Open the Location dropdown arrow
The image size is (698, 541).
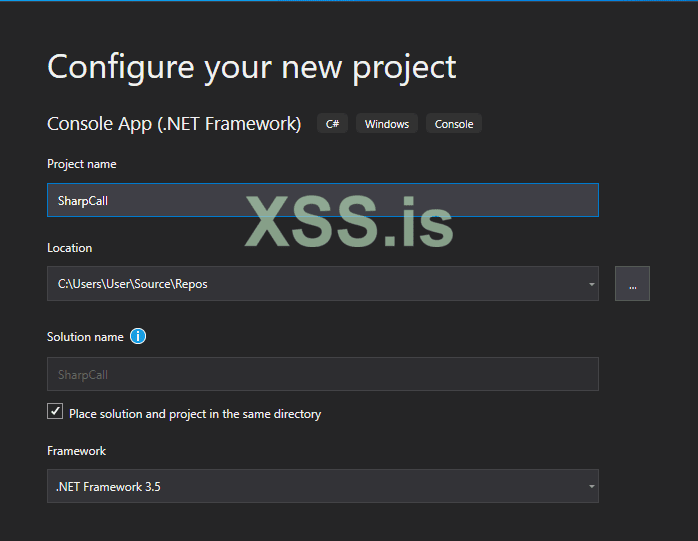coord(591,284)
